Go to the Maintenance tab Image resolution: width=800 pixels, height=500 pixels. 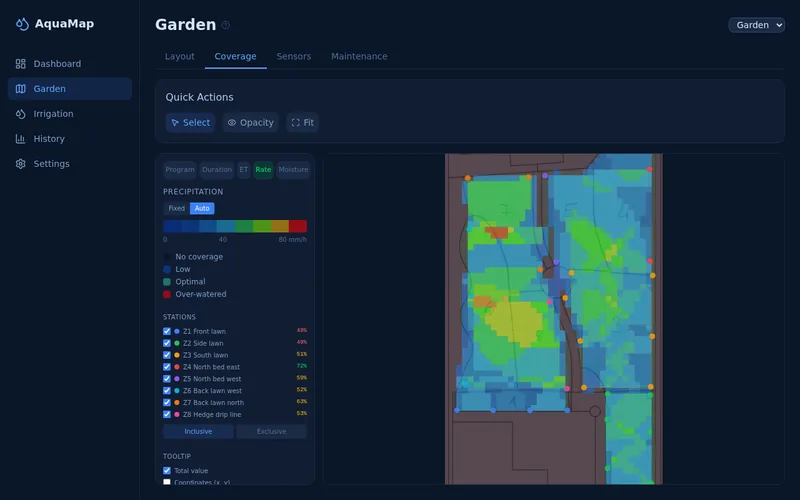(359, 57)
